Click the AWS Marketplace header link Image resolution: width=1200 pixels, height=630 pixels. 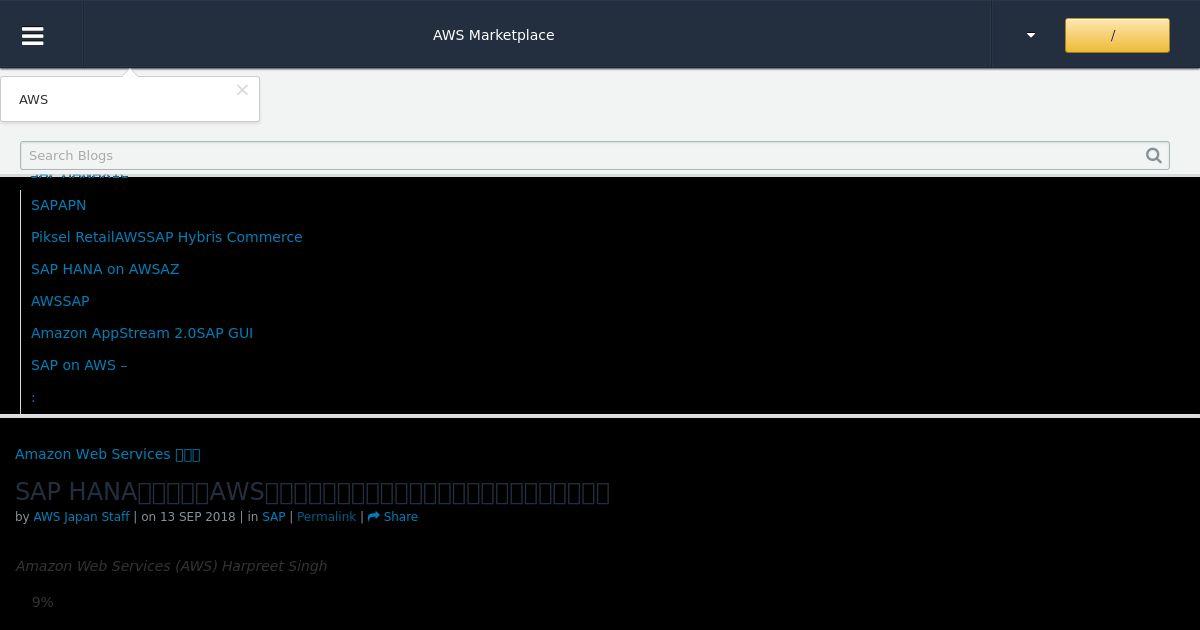493,35
